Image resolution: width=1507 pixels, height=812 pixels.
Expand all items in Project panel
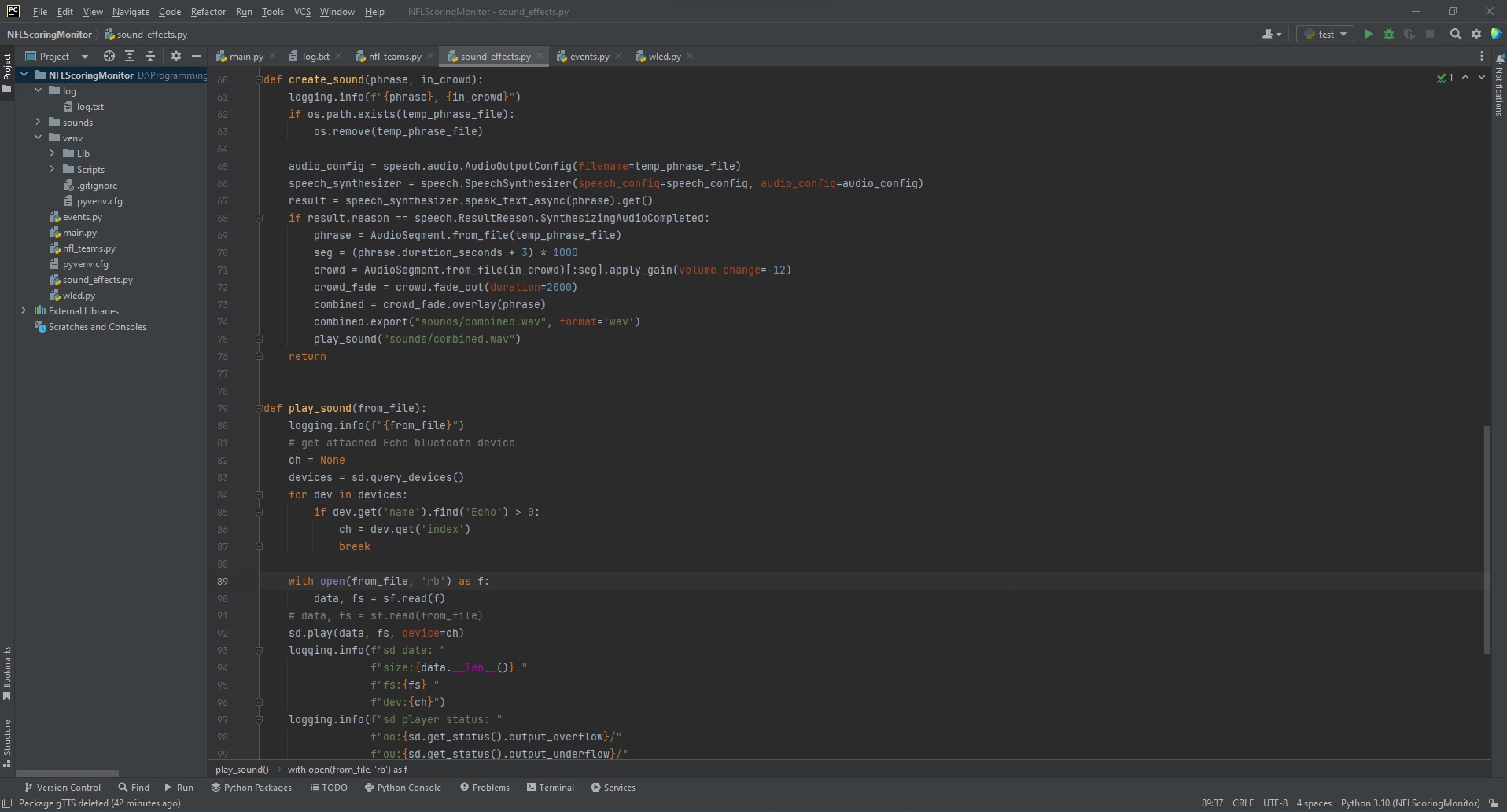click(x=130, y=57)
